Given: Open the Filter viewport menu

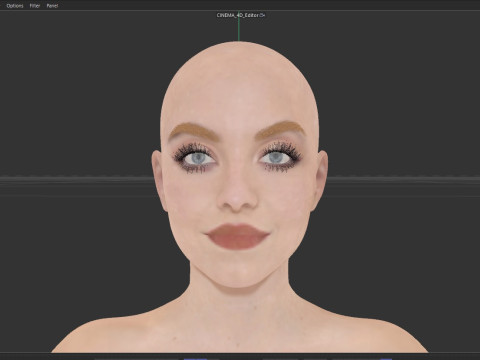Looking at the screenshot, I should pyautogui.click(x=35, y=6).
